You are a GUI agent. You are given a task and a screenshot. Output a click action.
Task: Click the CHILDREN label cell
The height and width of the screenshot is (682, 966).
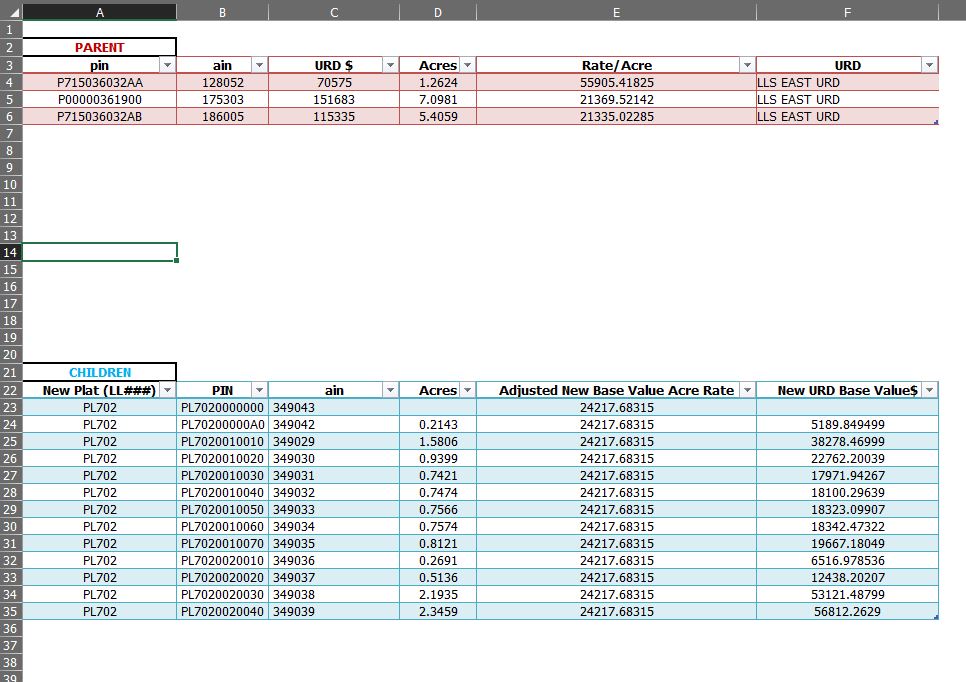click(99, 373)
